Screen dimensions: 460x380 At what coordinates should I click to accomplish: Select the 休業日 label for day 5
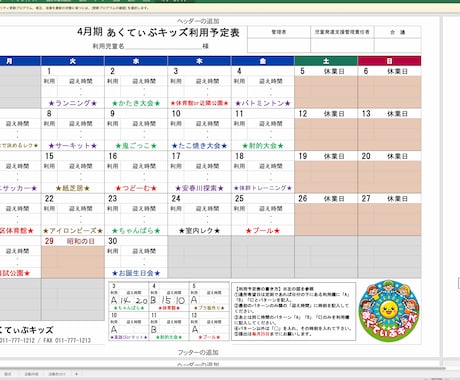pyautogui.click(x=334, y=71)
